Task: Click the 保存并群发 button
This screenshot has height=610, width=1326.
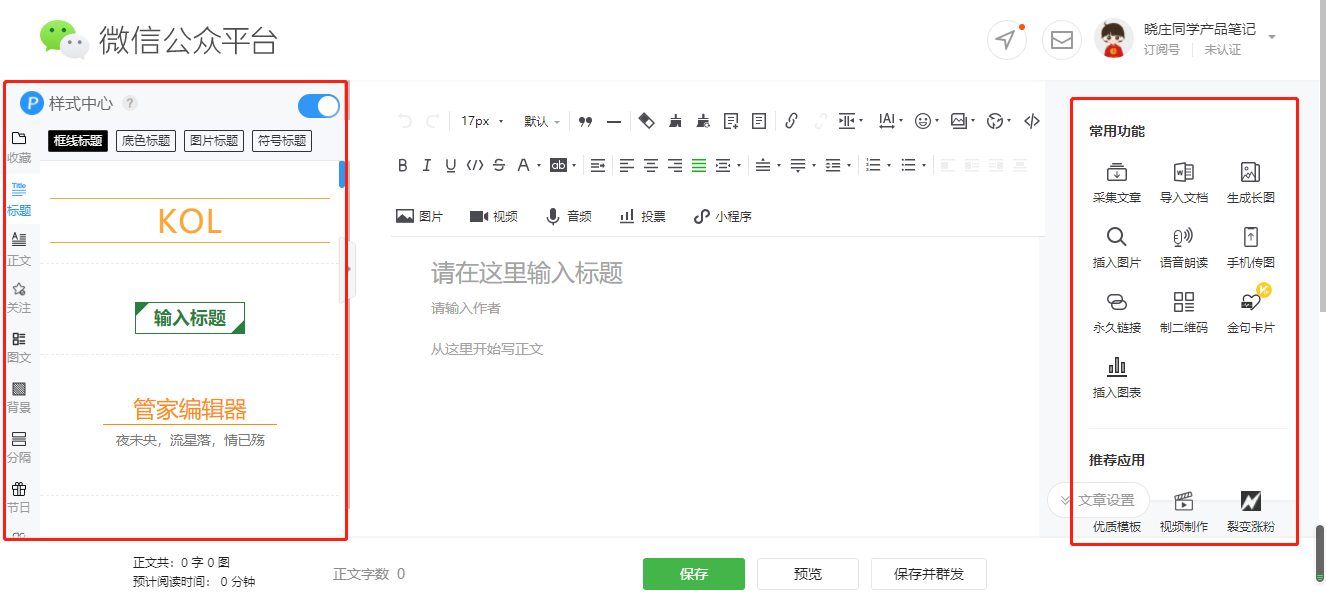Action: pos(929,574)
